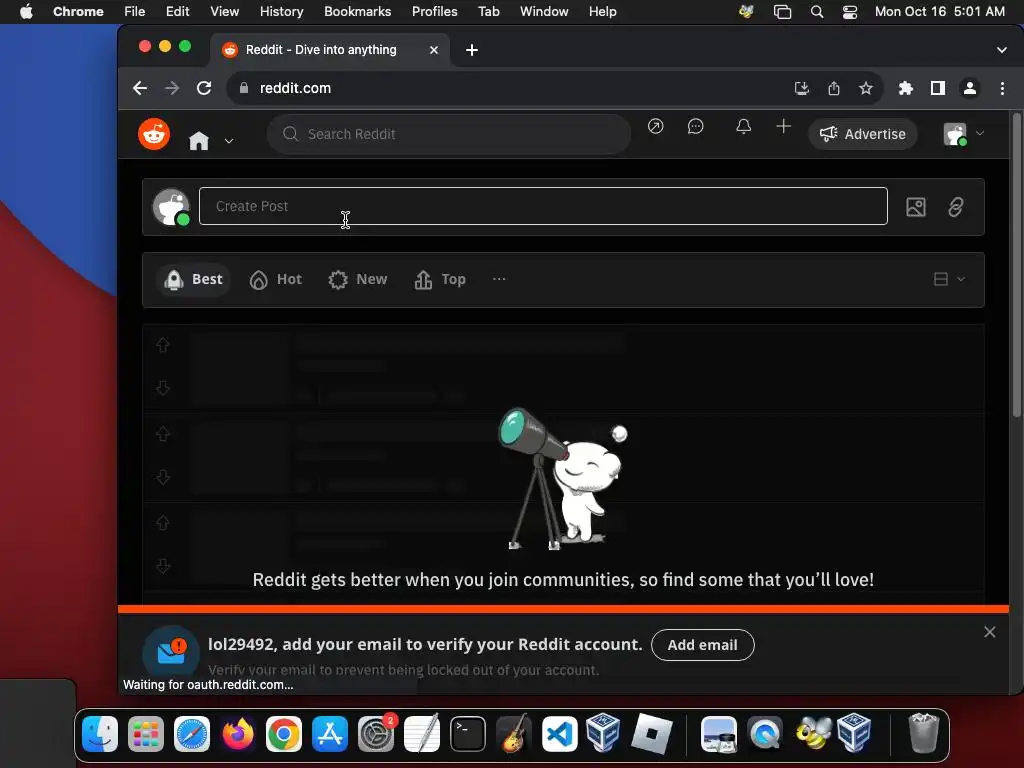The height and width of the screenshot is (768, 1024).
Task: Open profile via avatar beside Create Post
Action: (171, 207)
